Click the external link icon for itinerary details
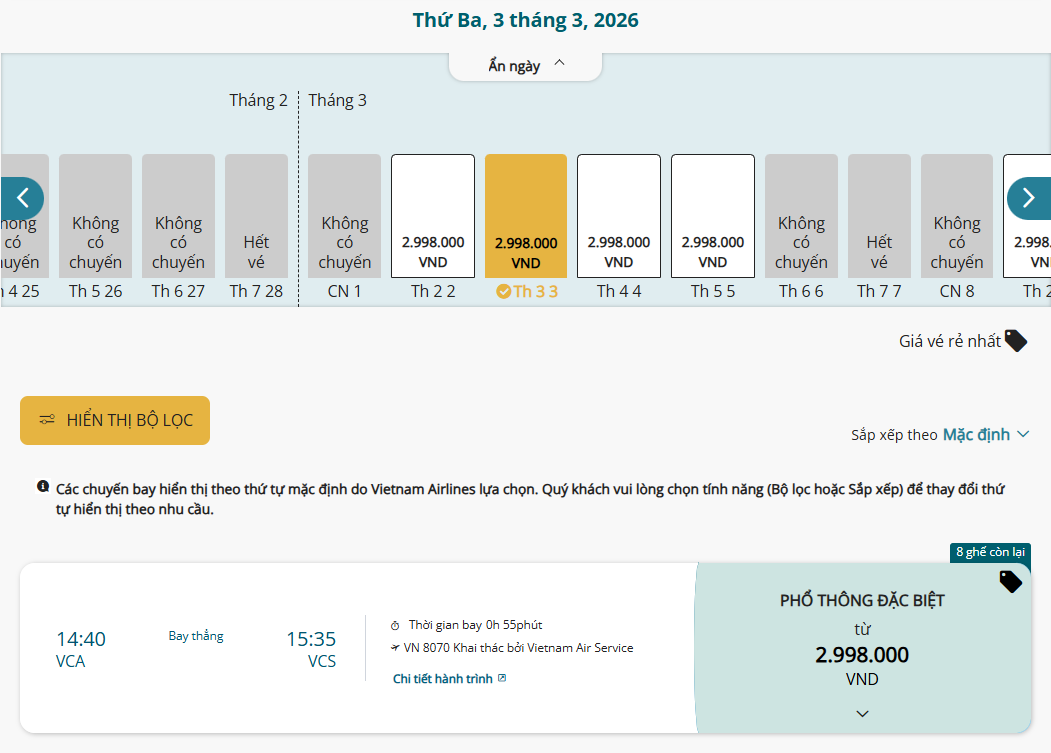Image resolution: width=1051 pixels, height=753 pixels. (502, 679)
